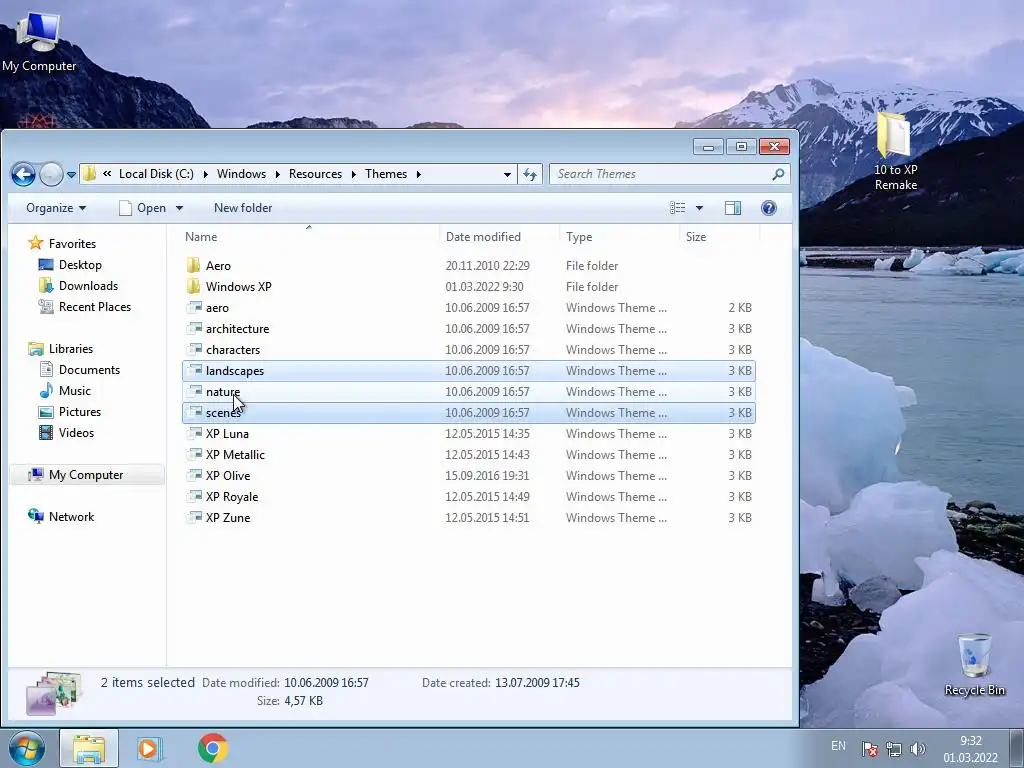The image size is (1024, 768).
Task: Expand the view options dropdown arrow
Action: pyautogui.click(x=699, y=208)
